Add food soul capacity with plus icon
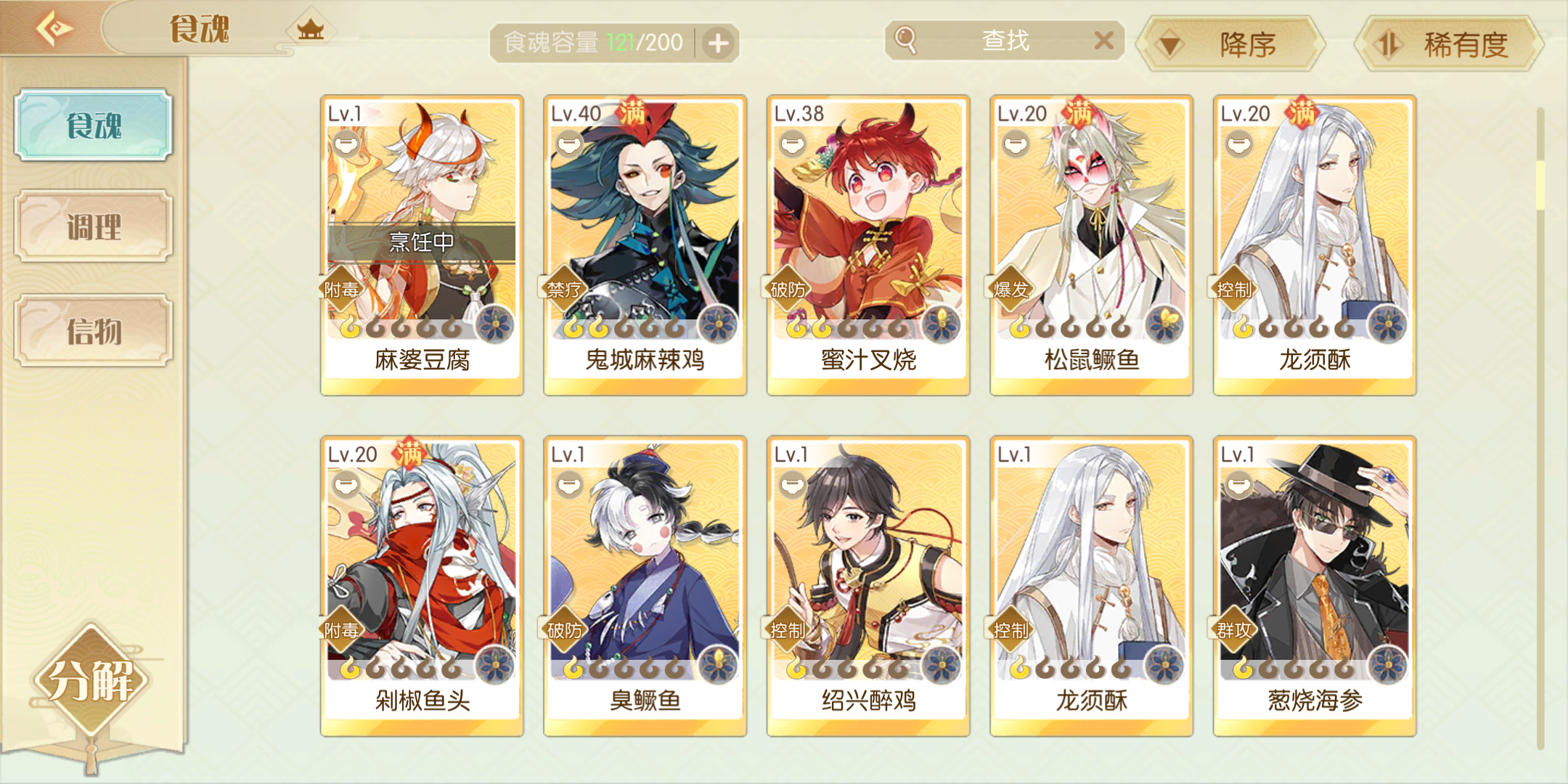 point(718,44)
